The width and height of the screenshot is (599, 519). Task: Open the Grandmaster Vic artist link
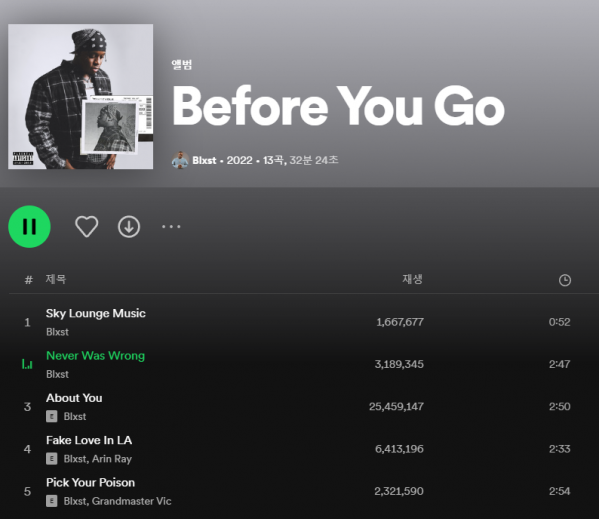131,501
